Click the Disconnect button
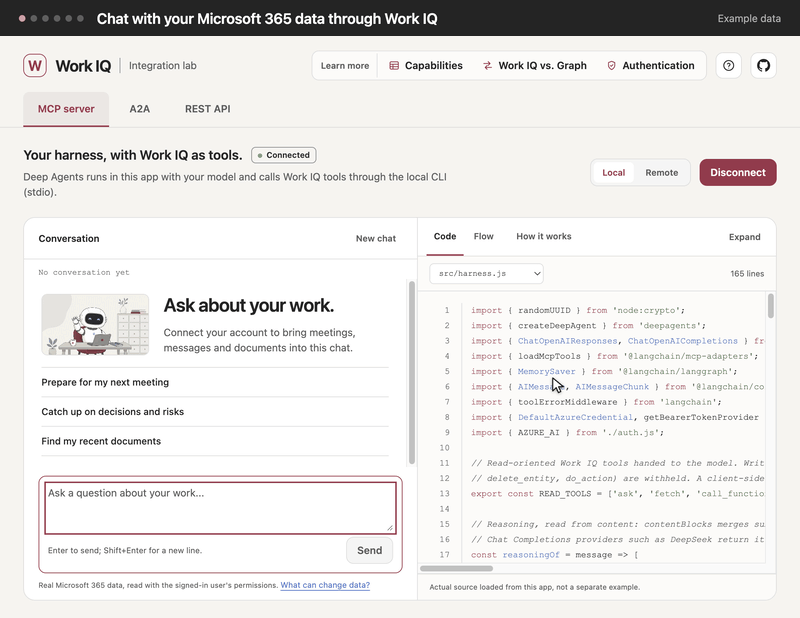This screenshot has height=618, width=800. 738,172
